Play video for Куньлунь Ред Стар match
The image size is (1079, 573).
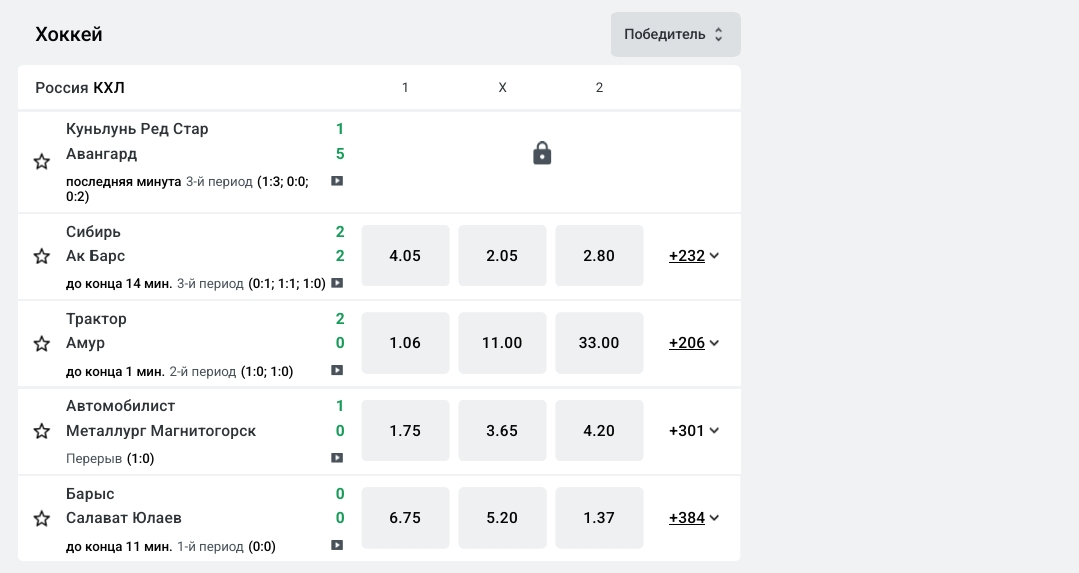(337, 181)
